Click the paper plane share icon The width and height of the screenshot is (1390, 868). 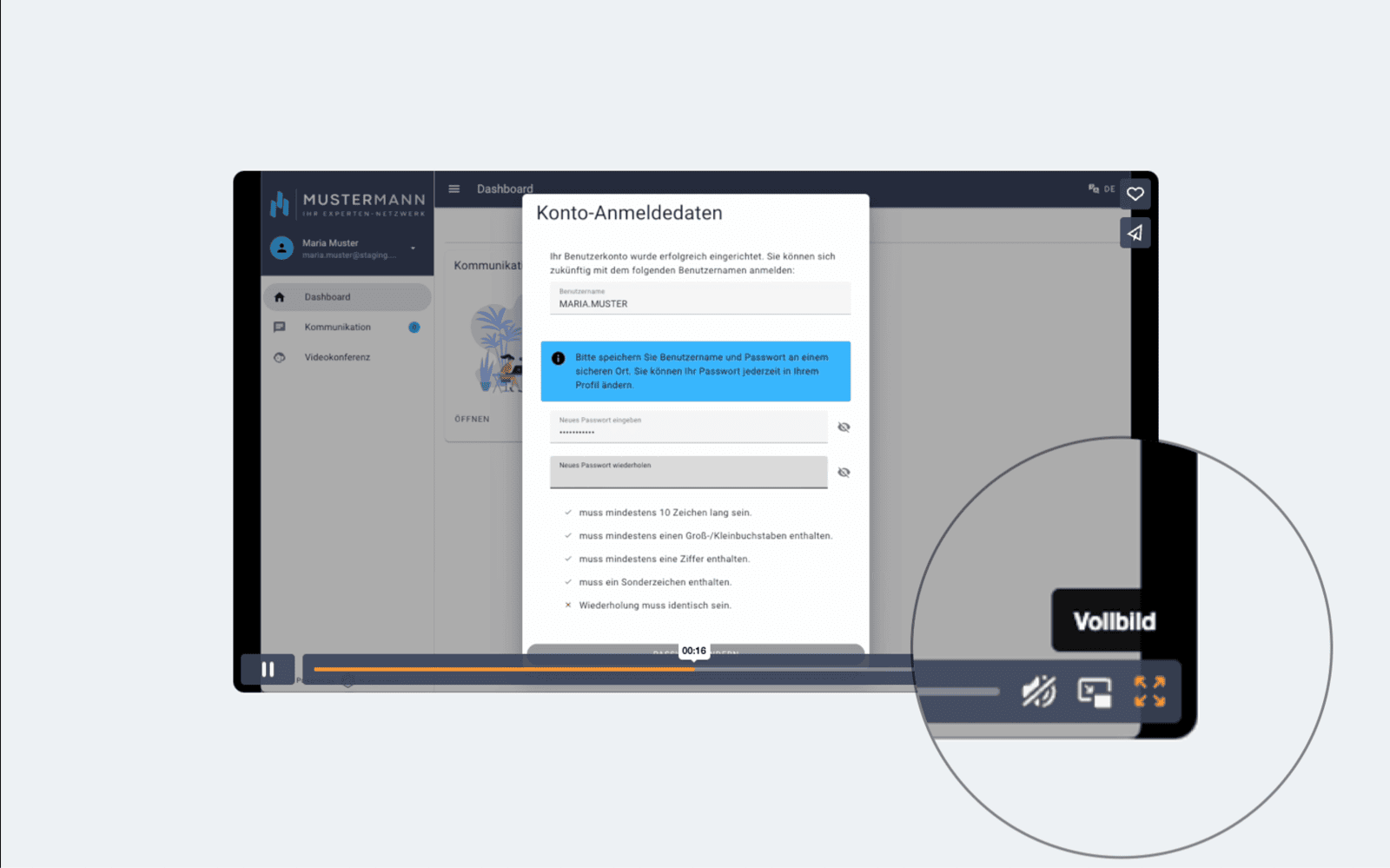tap(1135, 233)
